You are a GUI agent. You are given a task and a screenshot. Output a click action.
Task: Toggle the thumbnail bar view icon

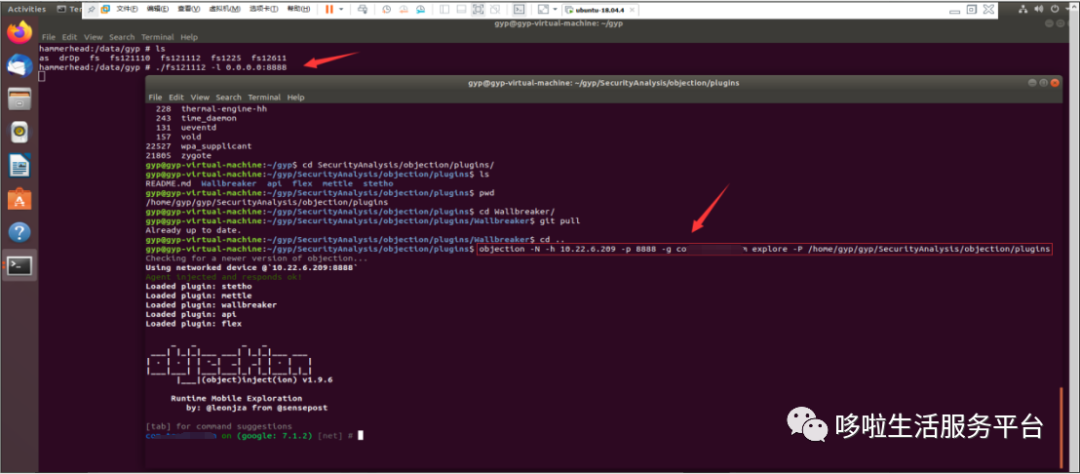[461, 10]
